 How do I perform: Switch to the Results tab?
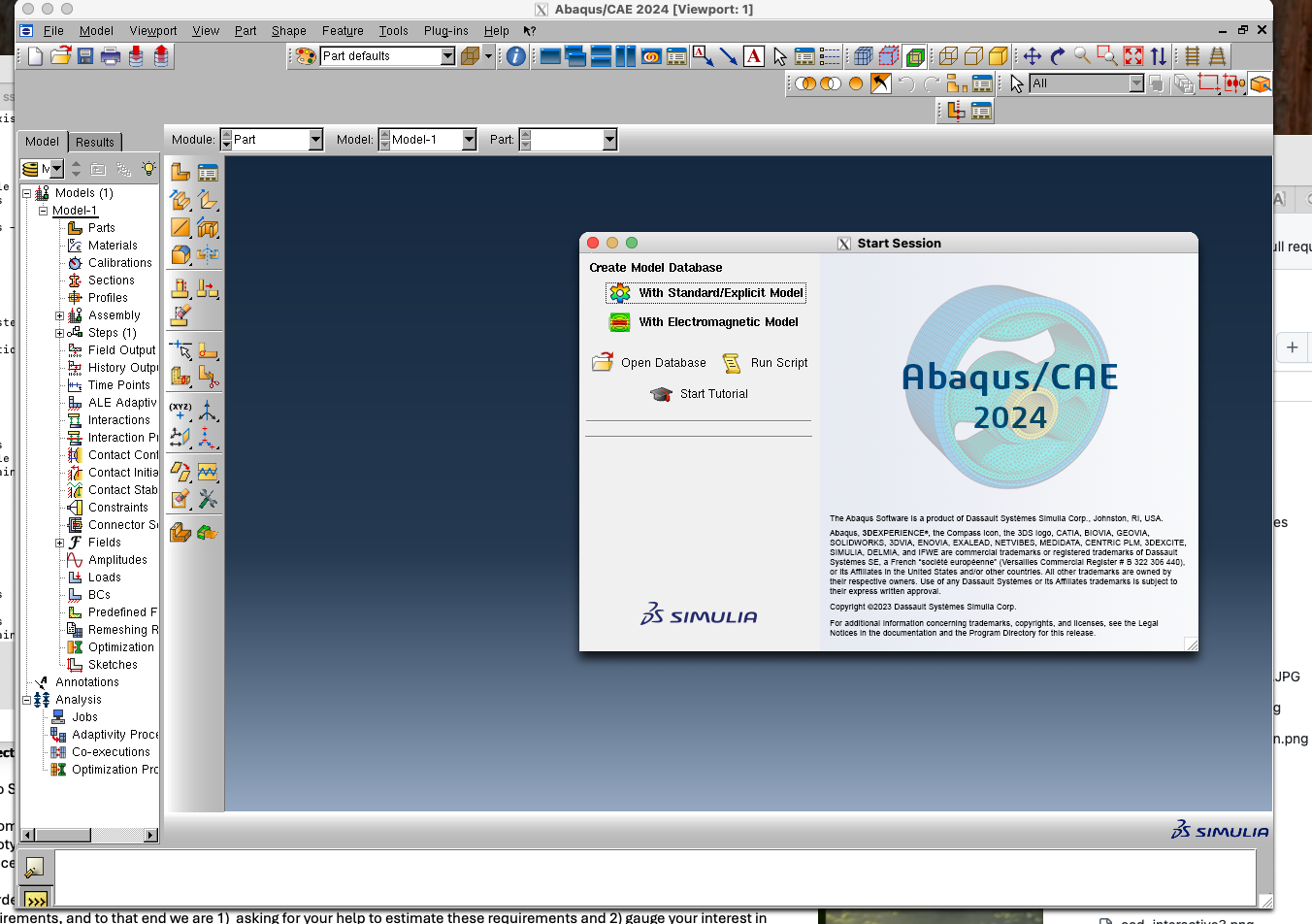click(x=95, y=142)
